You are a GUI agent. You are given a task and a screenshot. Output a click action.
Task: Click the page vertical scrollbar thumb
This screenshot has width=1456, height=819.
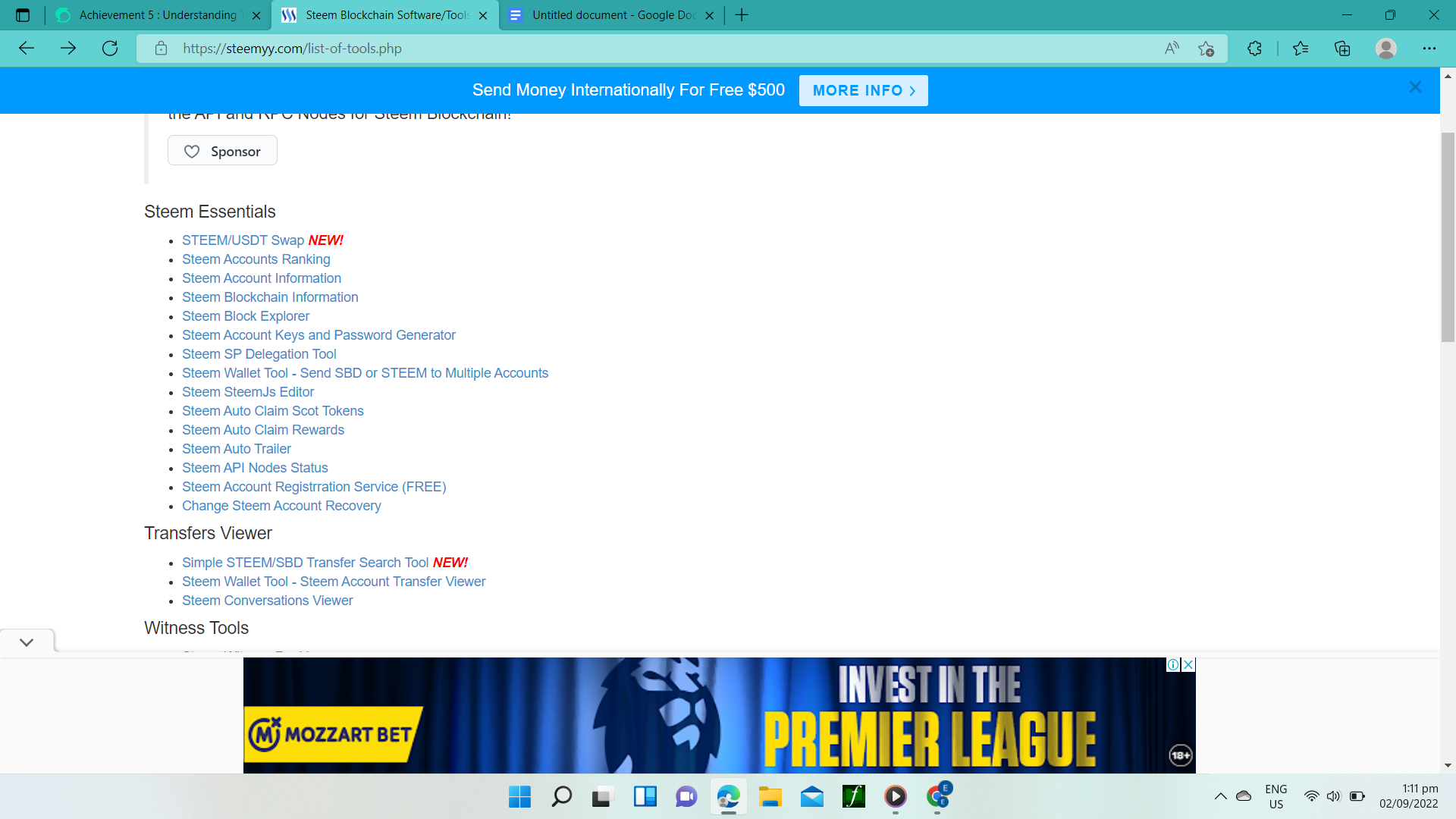click(1448, 237)
